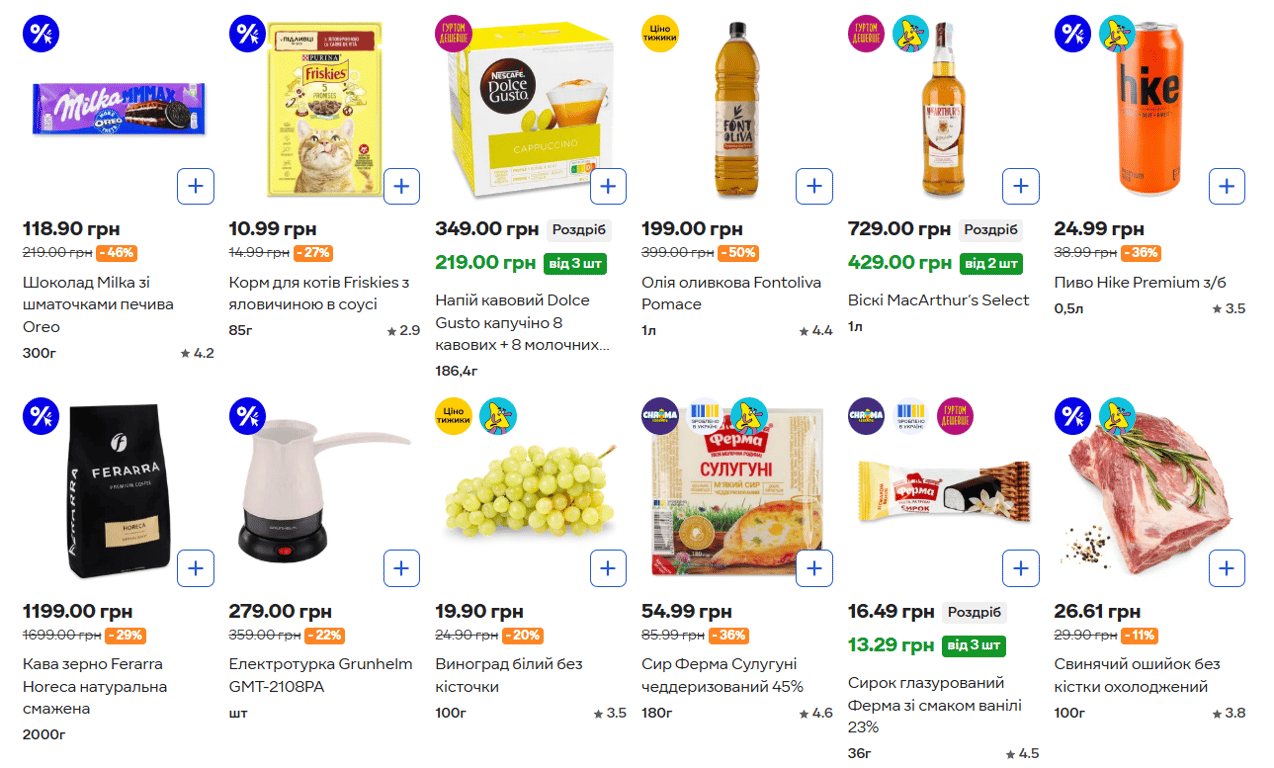Add Ferma glazed curd bar to cart
Viewport: 1274px width, 768px height.
(x=1020, y=568)
